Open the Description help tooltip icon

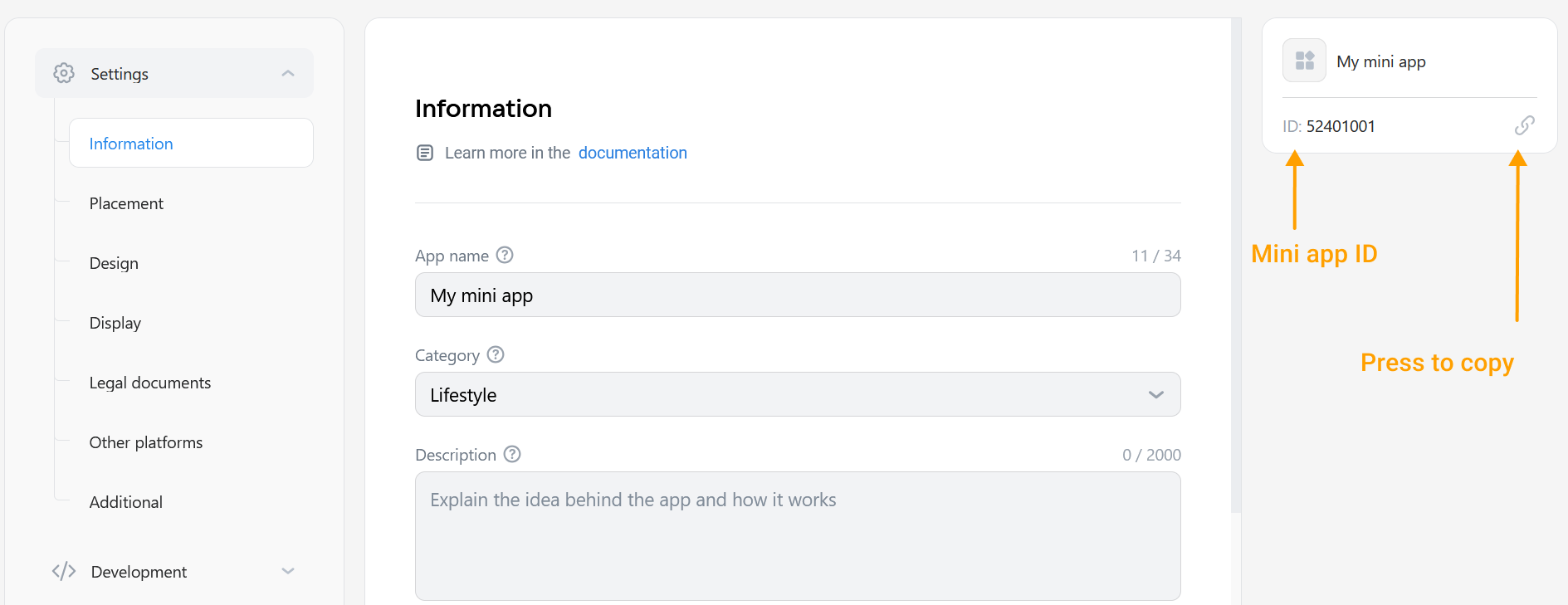click(512, 454)
